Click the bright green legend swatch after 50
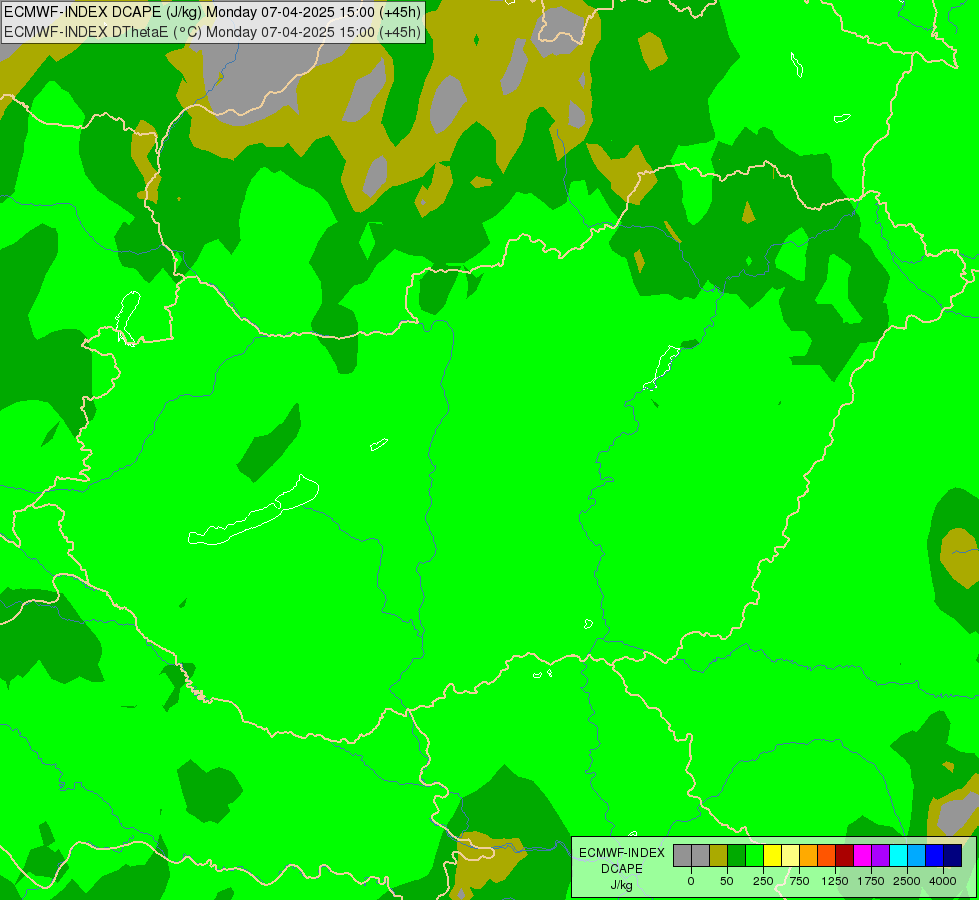 (754, 856)
